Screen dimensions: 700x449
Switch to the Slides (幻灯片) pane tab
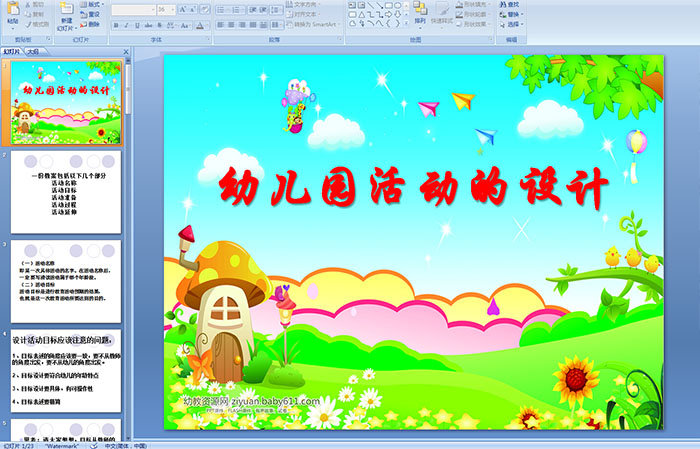coord(12,52)
